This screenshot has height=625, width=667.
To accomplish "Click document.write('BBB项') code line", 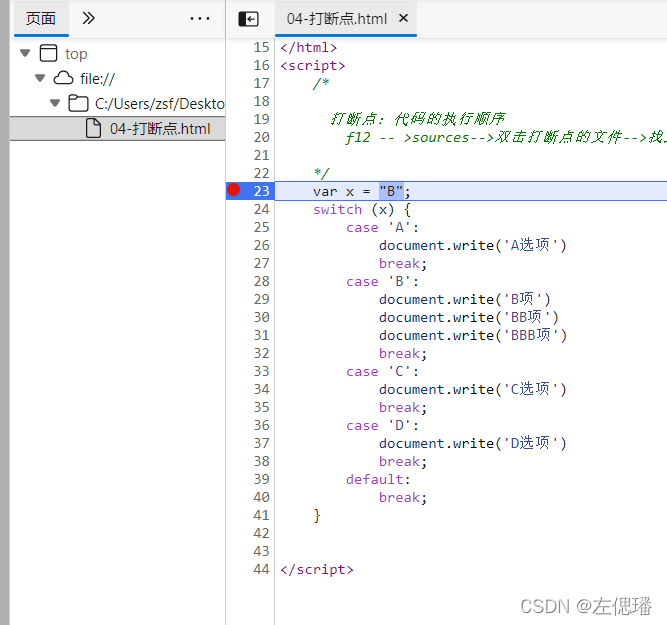I will coord(473,335).
